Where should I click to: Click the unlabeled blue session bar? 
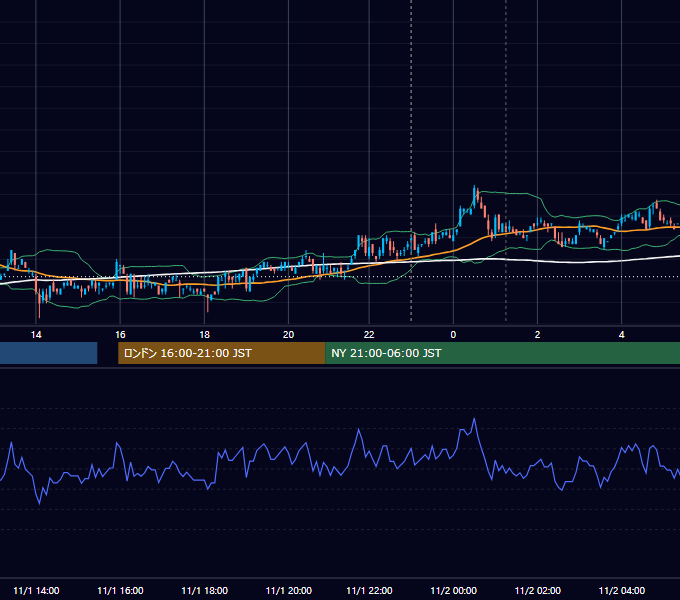48,353
